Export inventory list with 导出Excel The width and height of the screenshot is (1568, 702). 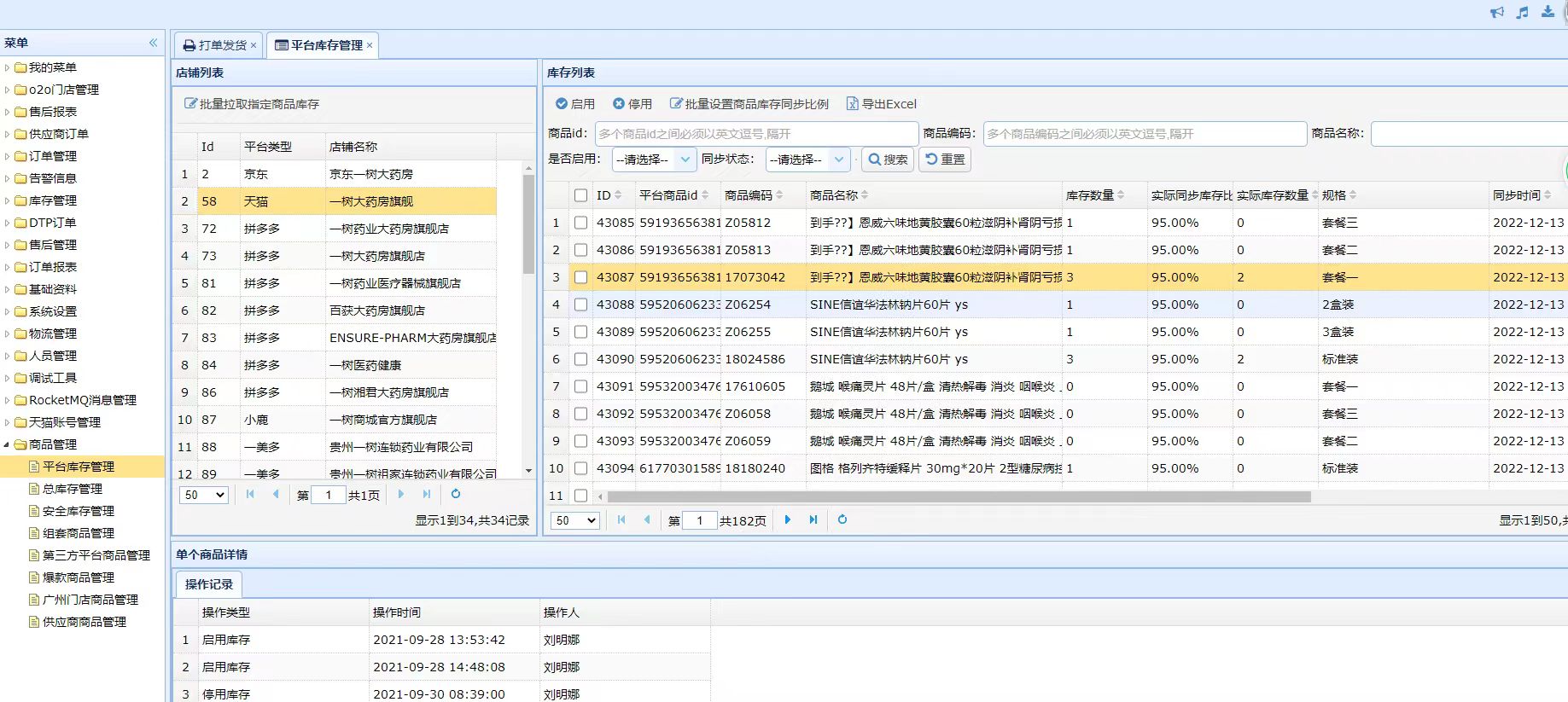click(881, 104)
